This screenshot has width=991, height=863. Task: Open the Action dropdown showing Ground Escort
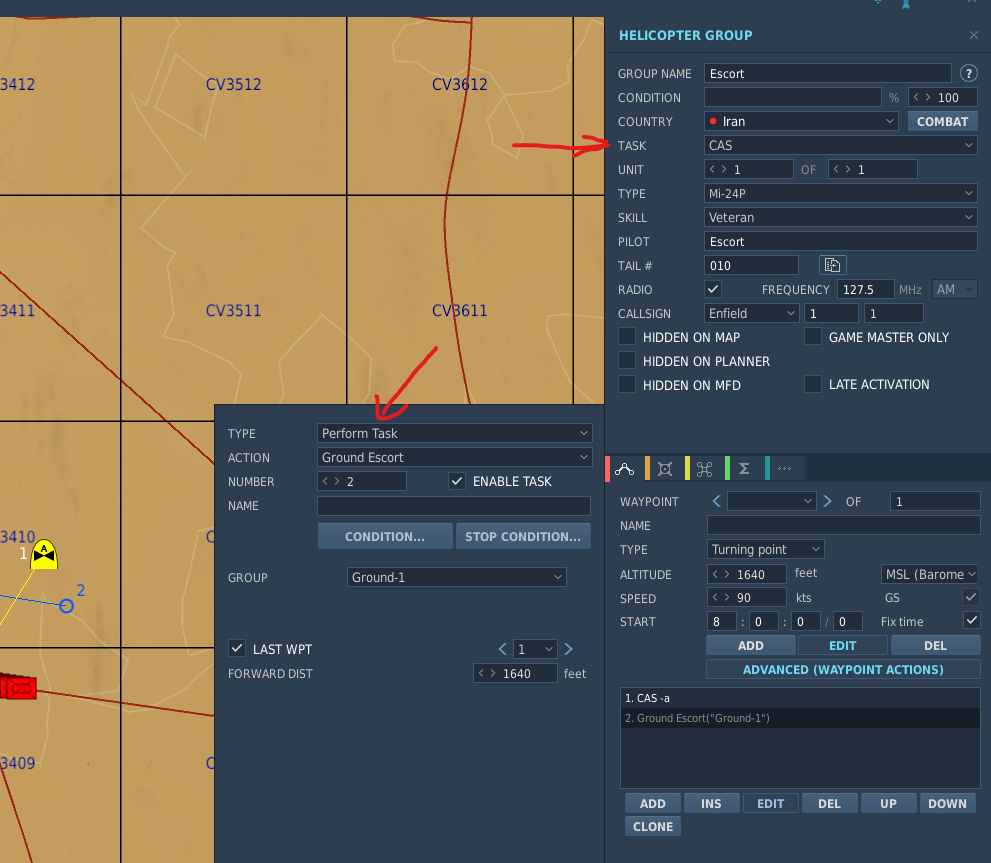pos(454,457)
